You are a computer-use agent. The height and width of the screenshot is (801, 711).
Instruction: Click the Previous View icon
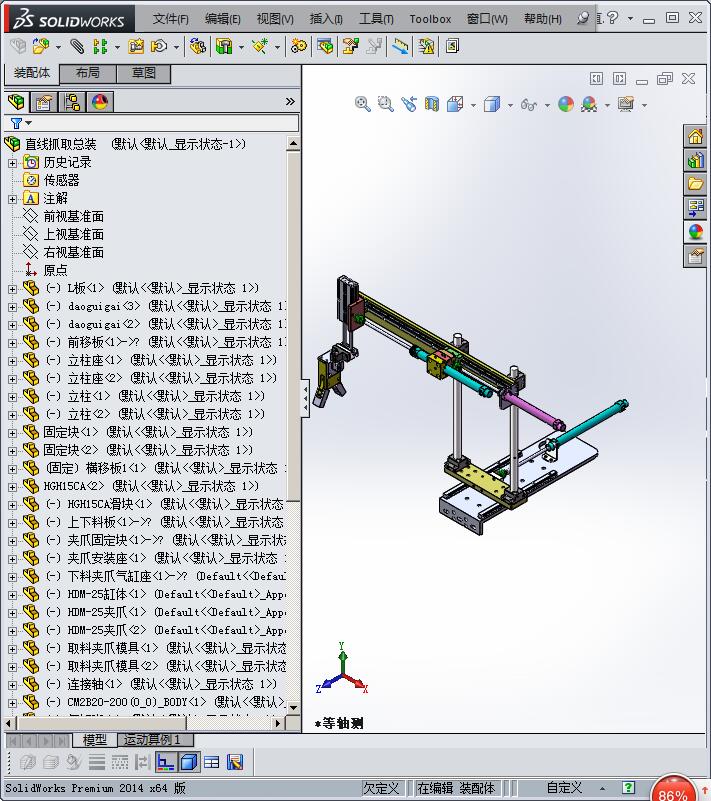[409, 104]
